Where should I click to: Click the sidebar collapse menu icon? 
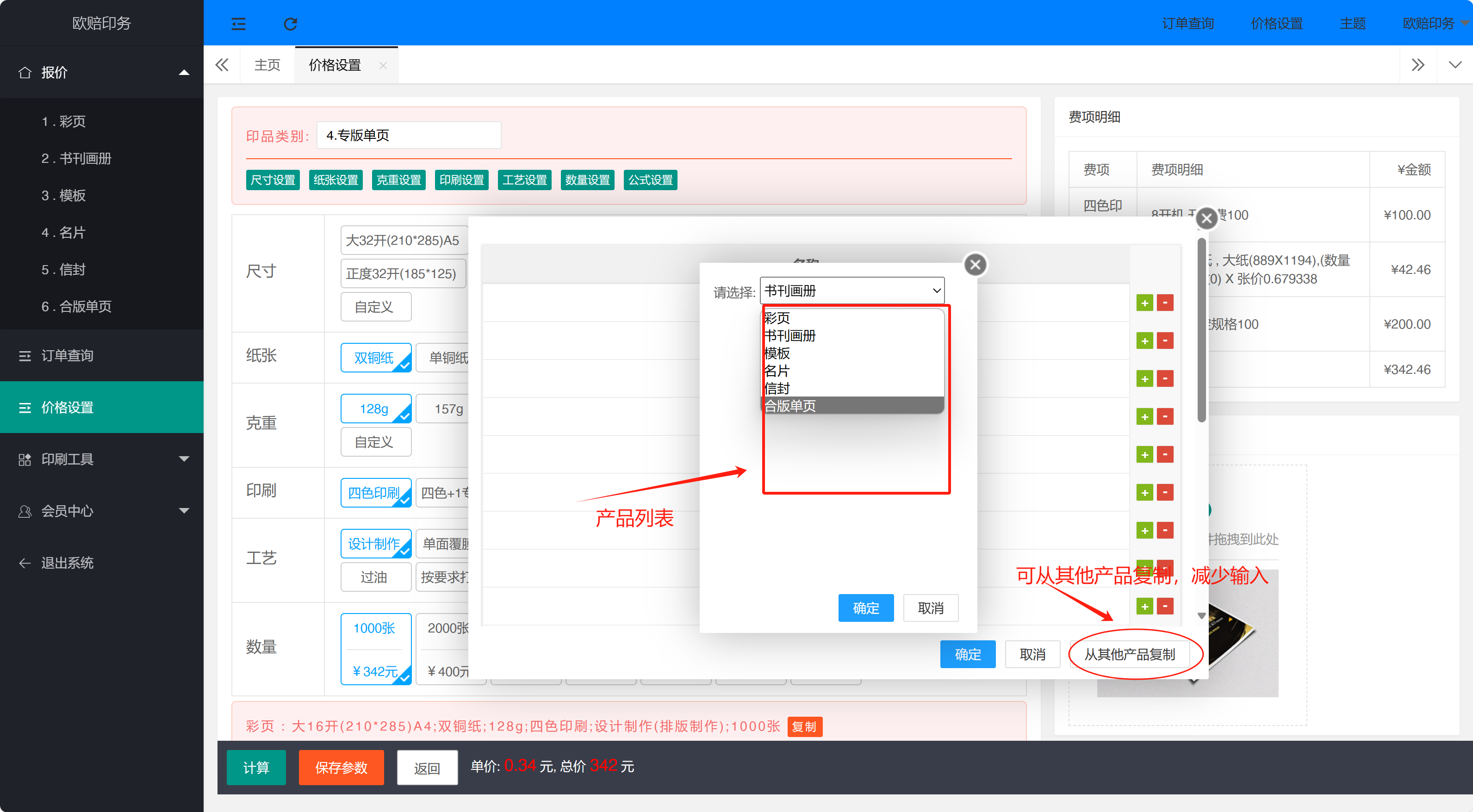(x=238, y=24)
